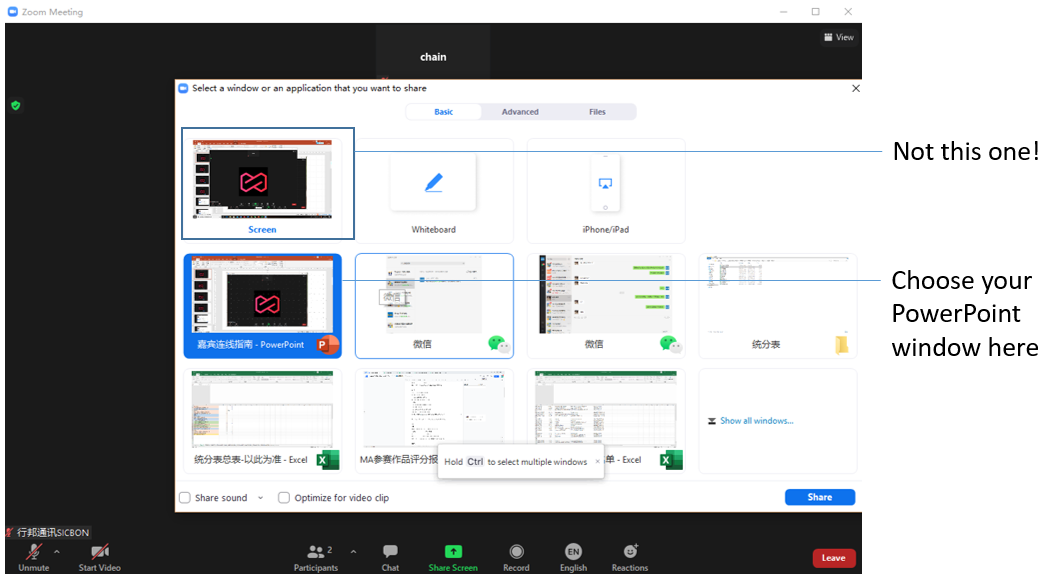Screen dimensions: 1062x575
Task: Select the Whiteboard share option
Action: 433,190
